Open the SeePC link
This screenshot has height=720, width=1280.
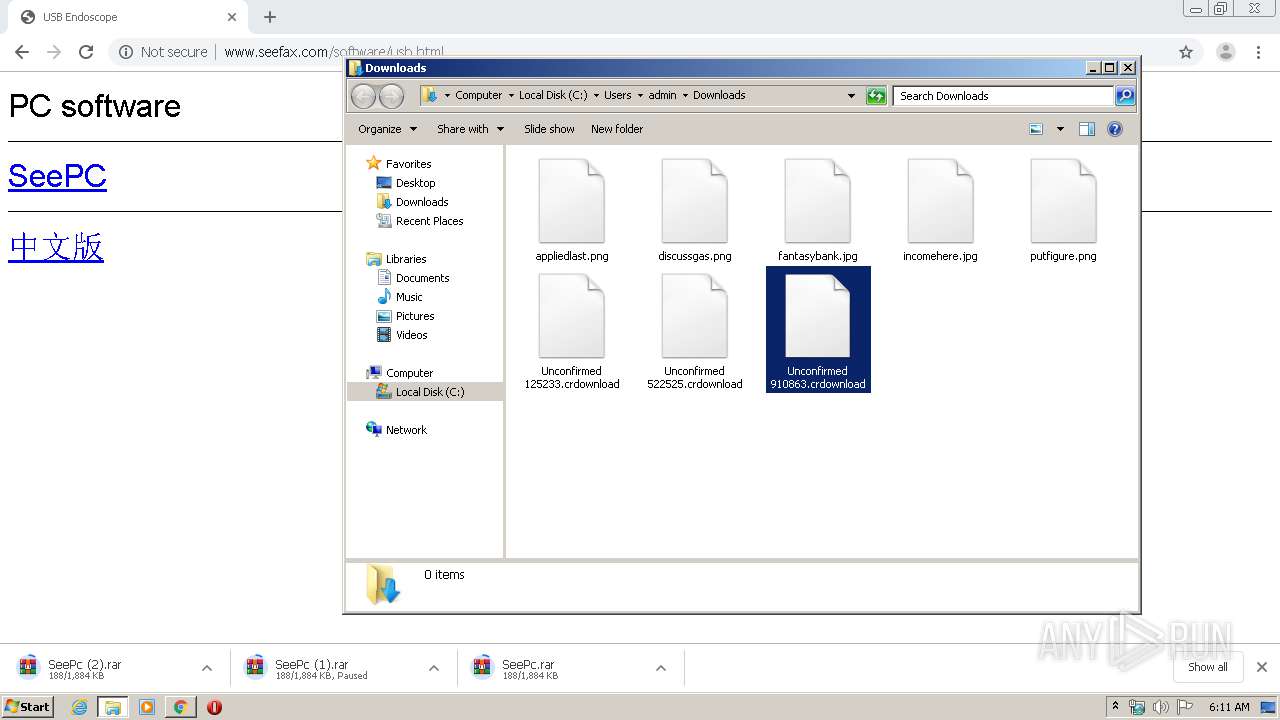pyautogui.click(x=57, y=176)
